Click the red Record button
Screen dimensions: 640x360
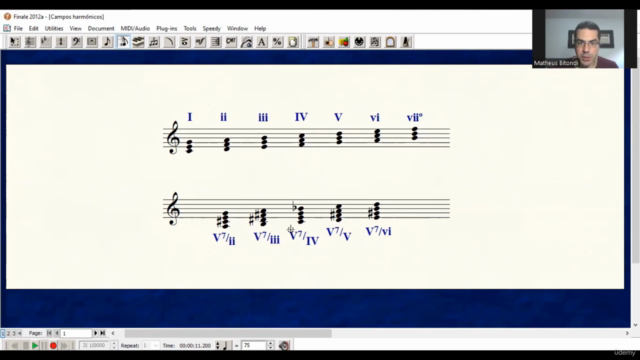53,346
